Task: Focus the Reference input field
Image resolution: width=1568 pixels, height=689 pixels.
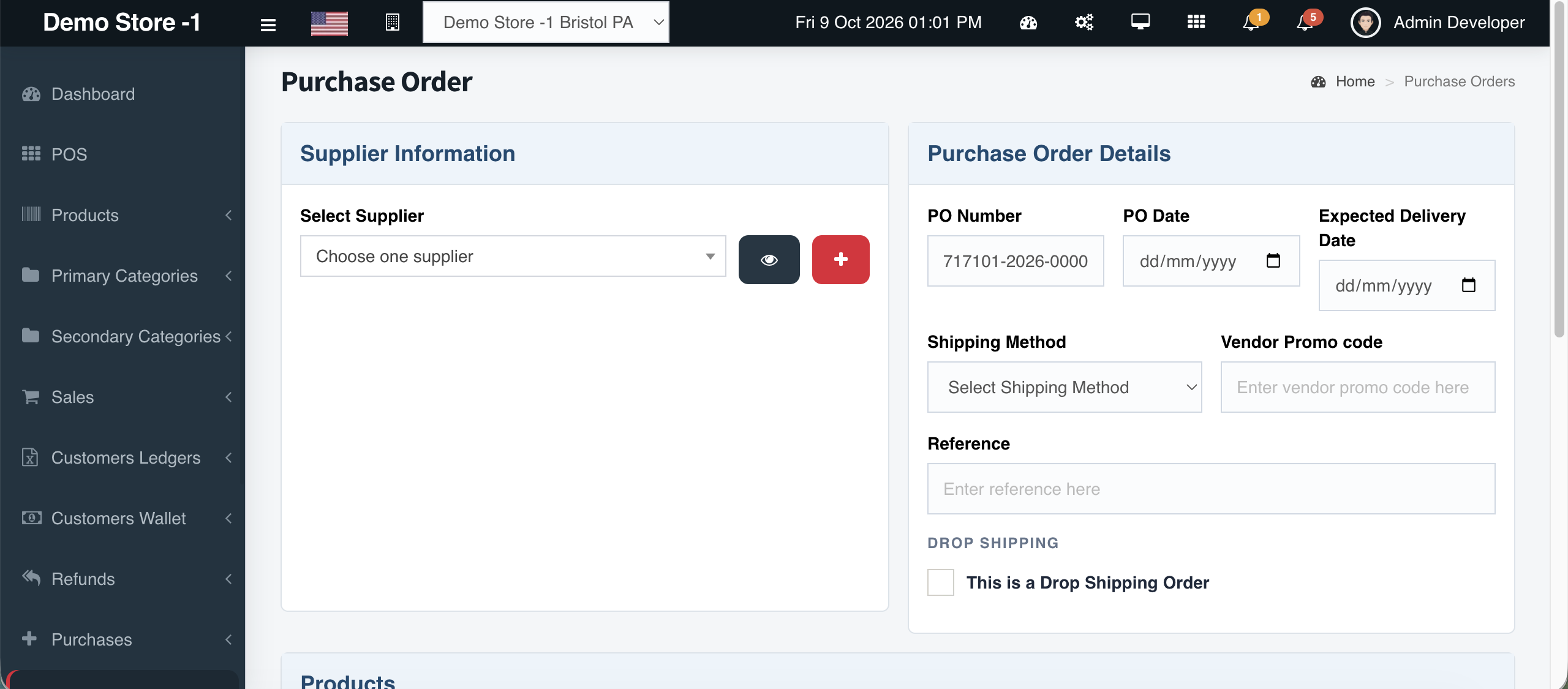Action: [1212, 489]
